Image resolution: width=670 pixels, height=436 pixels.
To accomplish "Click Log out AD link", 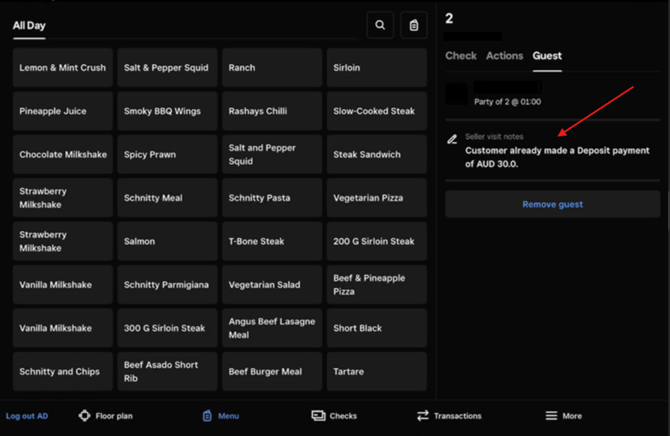I will 27,416.
